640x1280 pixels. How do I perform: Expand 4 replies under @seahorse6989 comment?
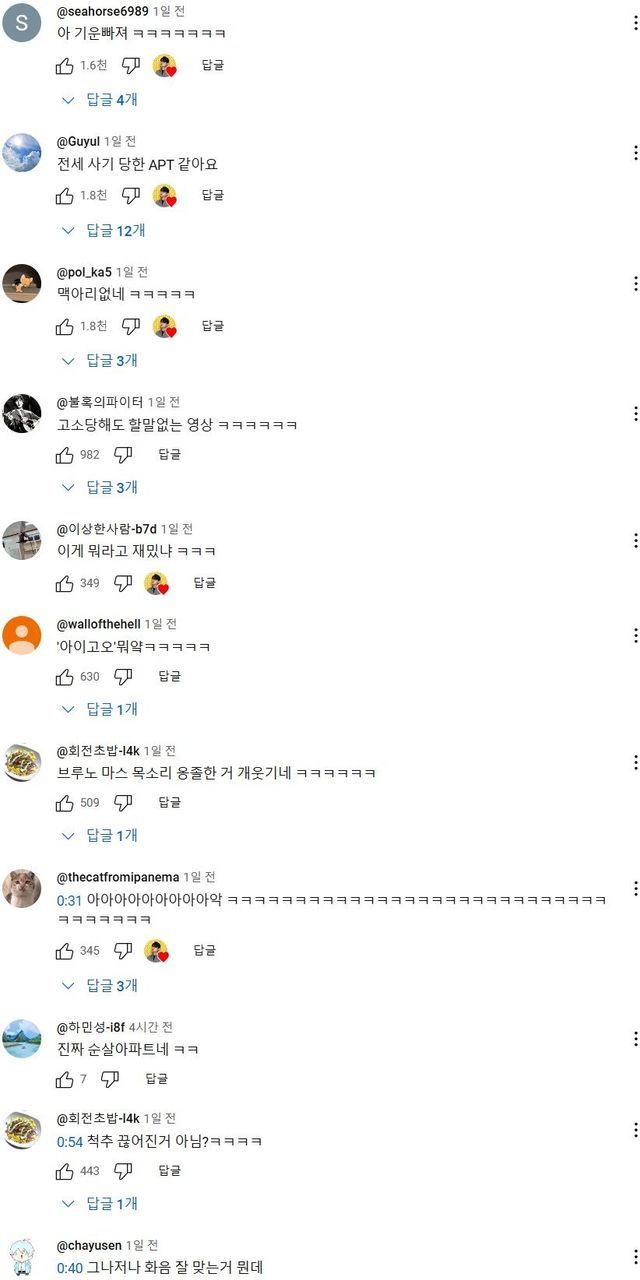click(x=100, y=100)
